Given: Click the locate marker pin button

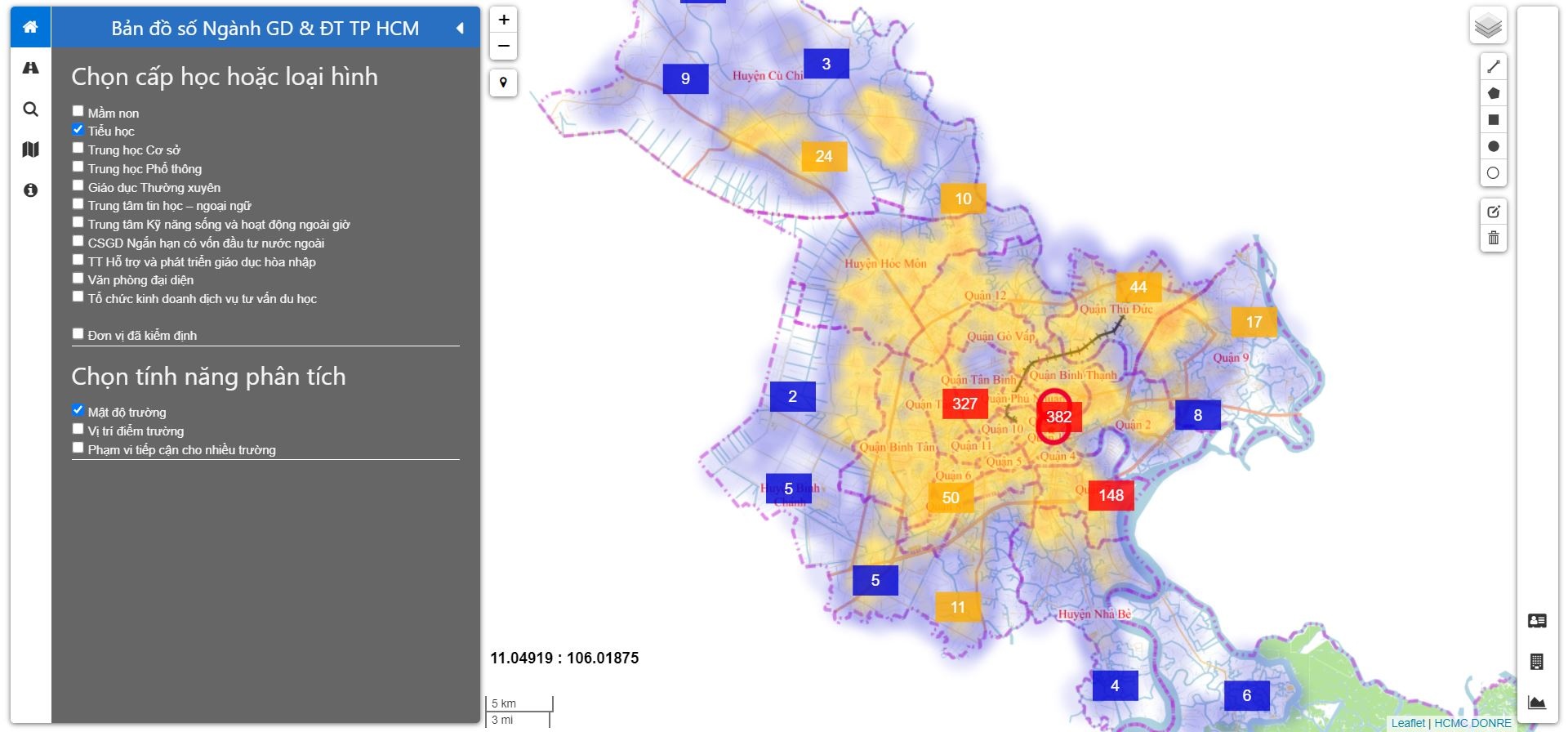Looking at the screenshot, I should tap(504, 83).
